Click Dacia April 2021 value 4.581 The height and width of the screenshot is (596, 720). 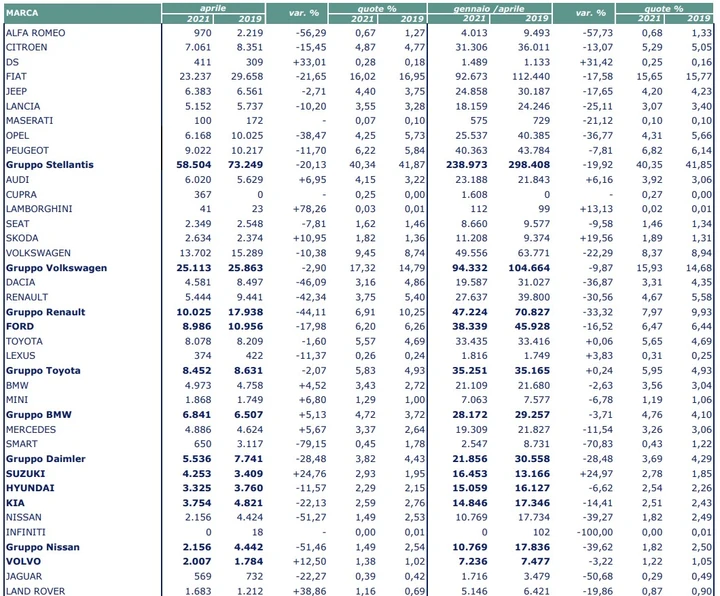(x=198, y=282)
